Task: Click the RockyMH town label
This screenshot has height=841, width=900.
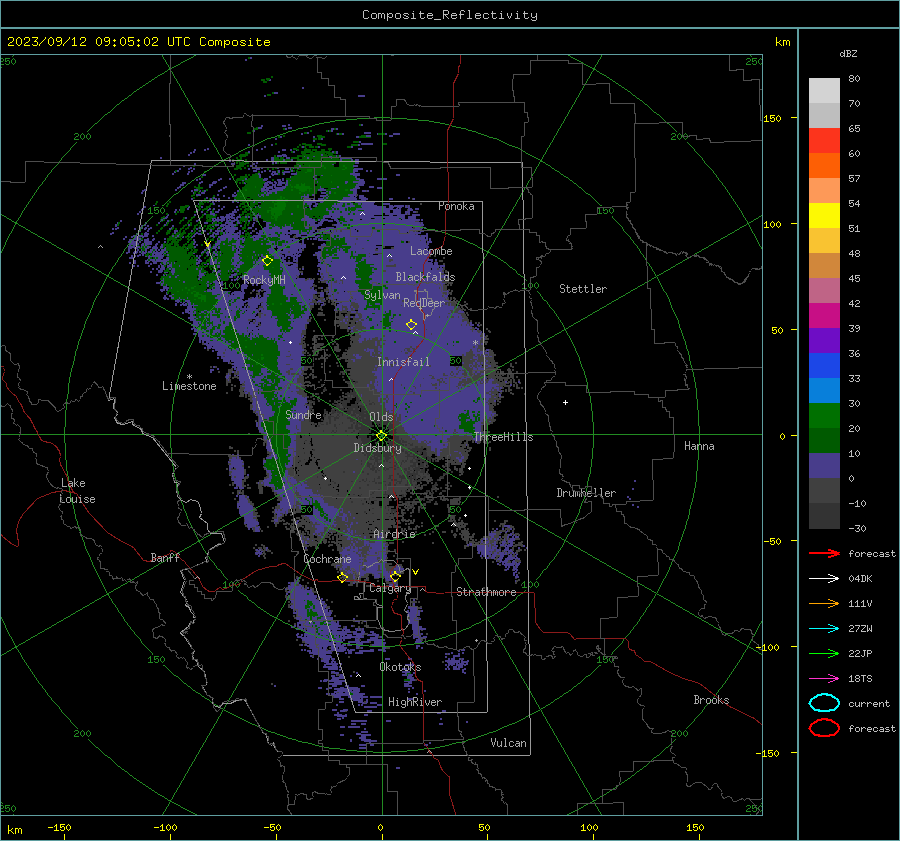Action: (x=264, y=280)
